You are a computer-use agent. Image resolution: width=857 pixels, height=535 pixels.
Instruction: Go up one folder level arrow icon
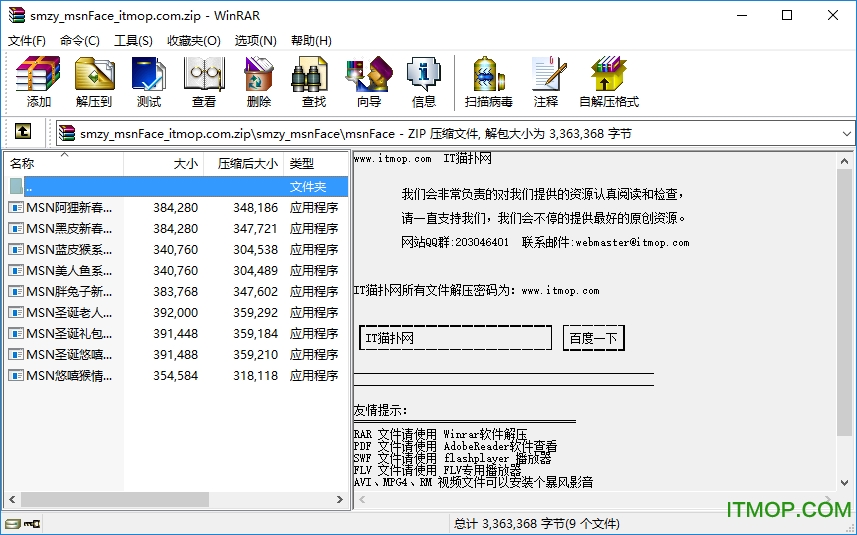[x=22, y=132]
